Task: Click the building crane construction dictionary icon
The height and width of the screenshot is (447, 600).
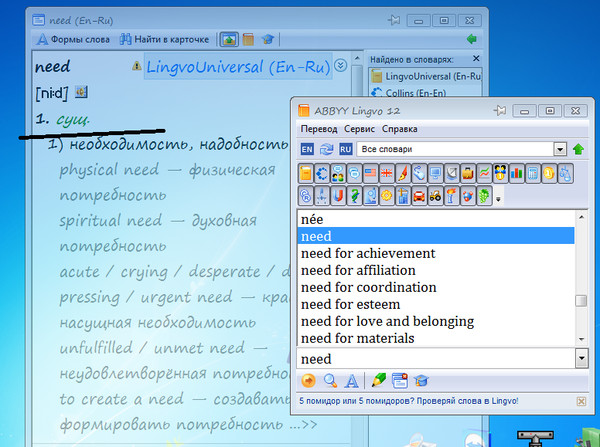Action: click(403, 196)
